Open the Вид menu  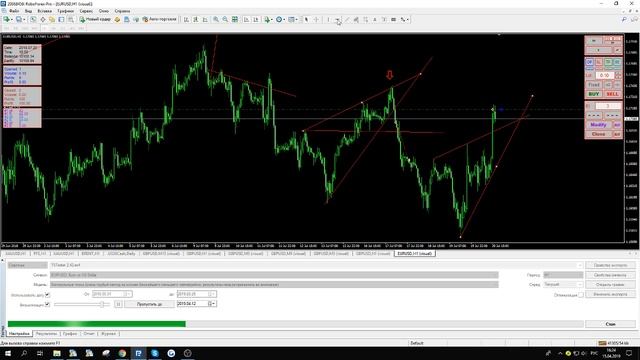(28, 11)
